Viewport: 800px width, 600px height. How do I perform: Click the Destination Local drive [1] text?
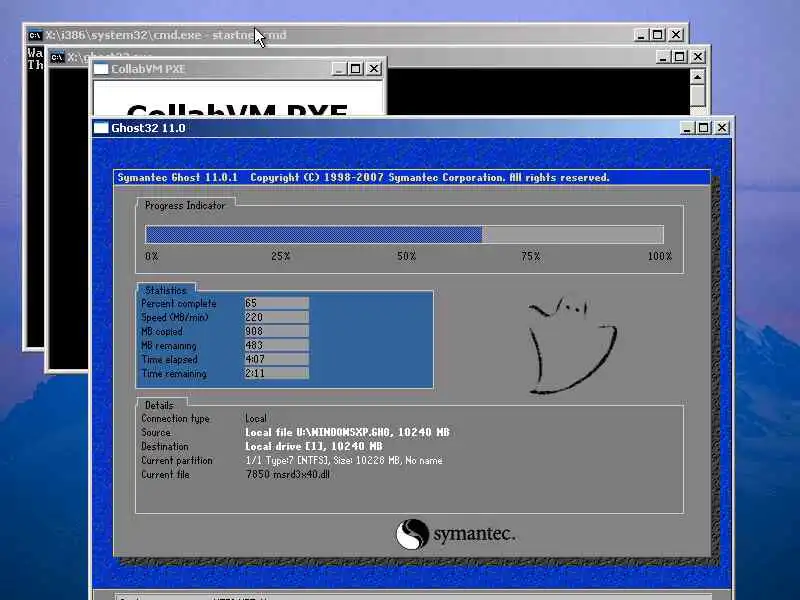coord(314,446)
